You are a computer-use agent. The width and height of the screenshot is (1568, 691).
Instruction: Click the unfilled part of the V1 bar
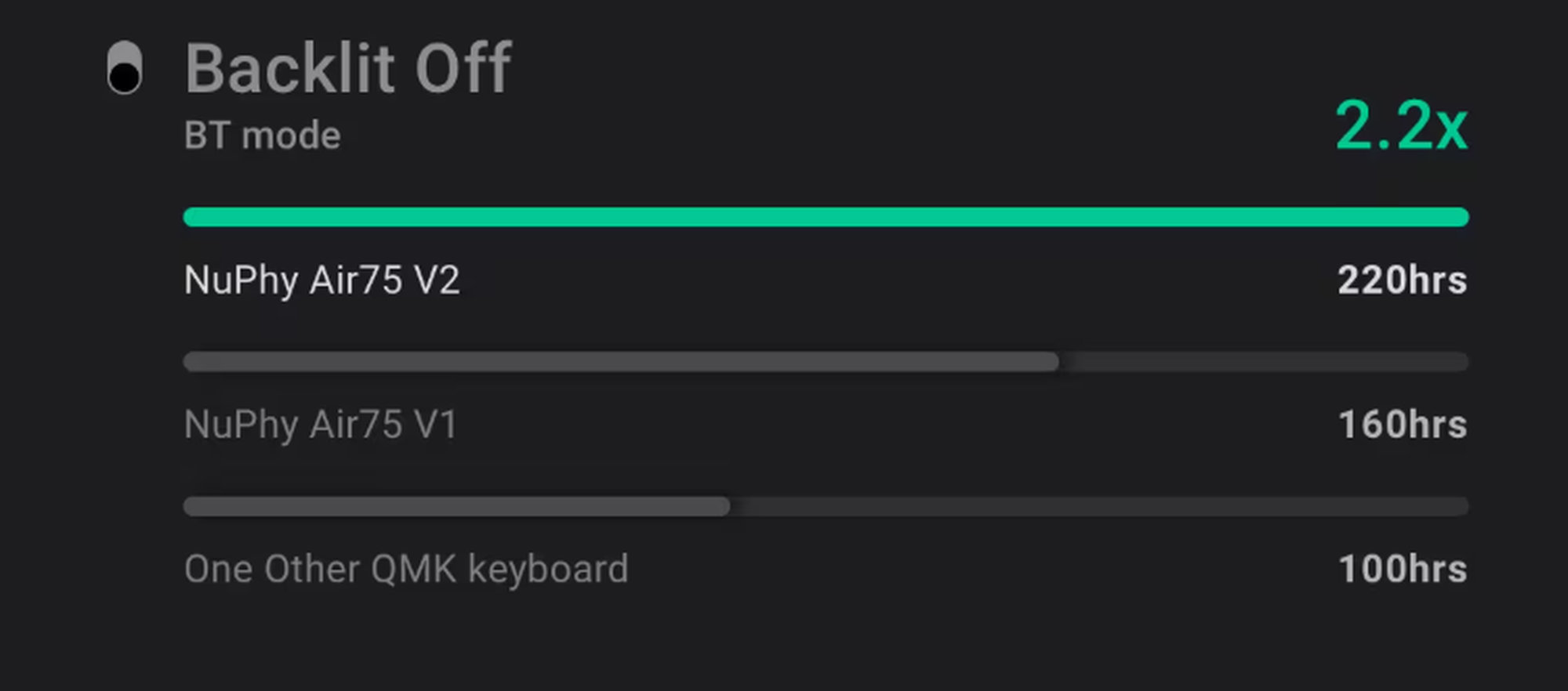(1264, 361)
